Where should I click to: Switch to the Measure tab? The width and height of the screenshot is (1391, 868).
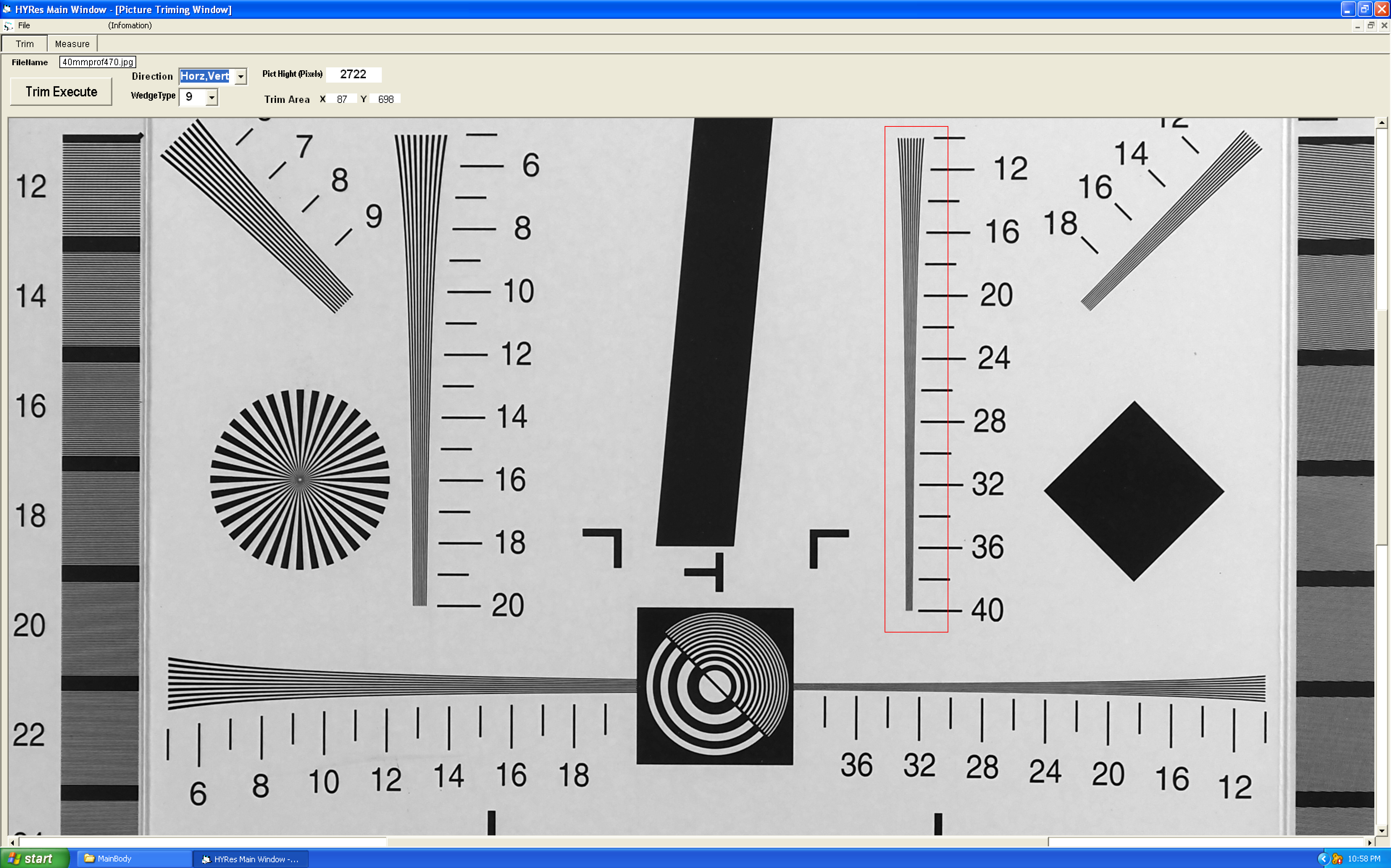point(72,43)
